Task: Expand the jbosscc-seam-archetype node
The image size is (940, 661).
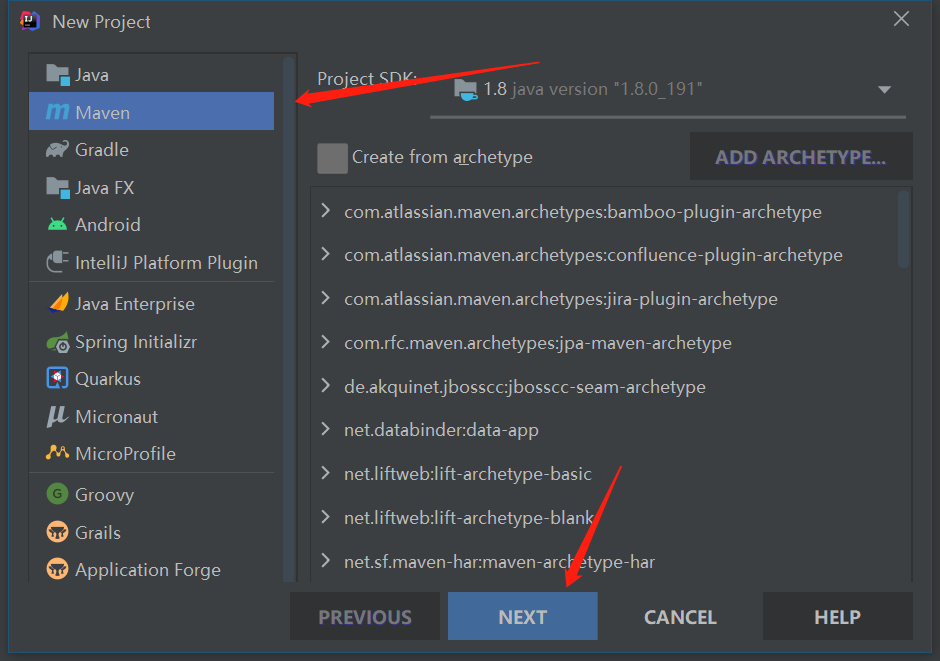Action: tap(326, 385)
